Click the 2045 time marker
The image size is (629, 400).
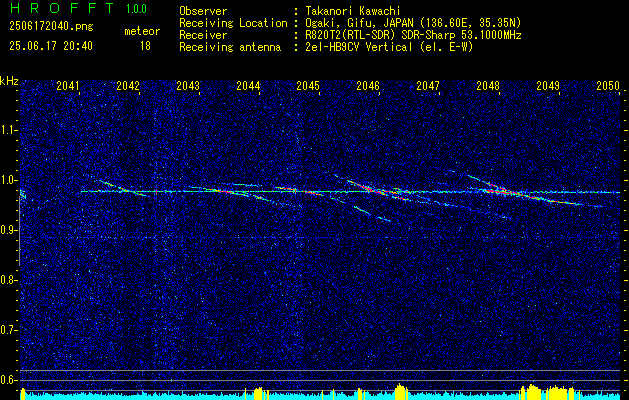[x=308, y=86]
